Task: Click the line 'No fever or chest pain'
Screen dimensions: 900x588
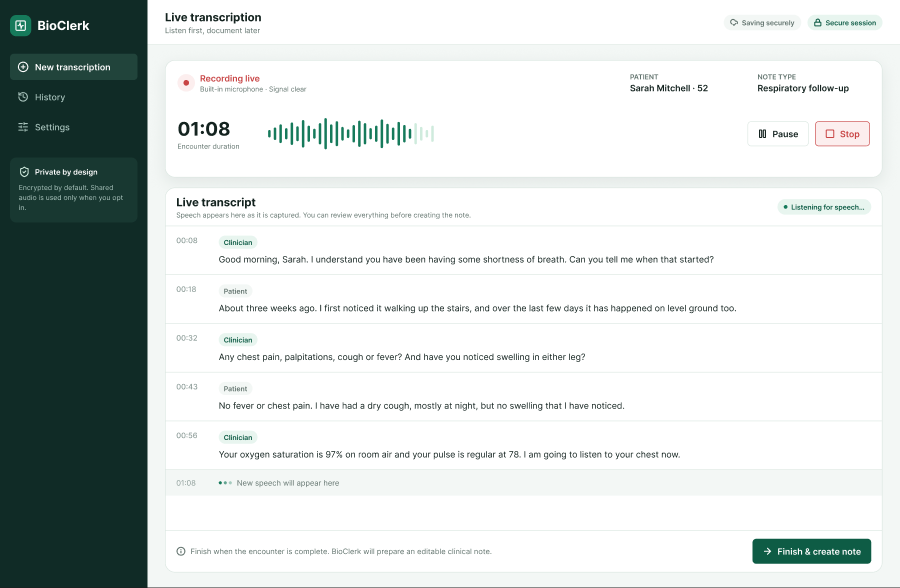Action: click(x=421, y=406)
